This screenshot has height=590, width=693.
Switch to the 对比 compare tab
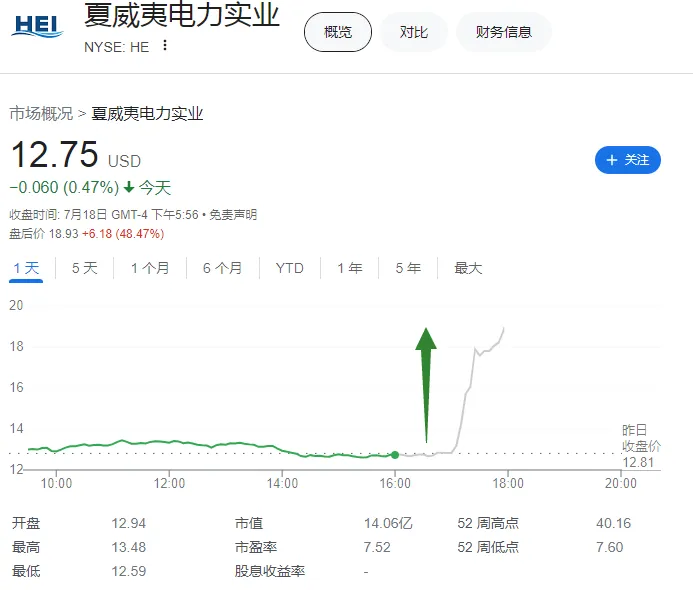(413, 32)
